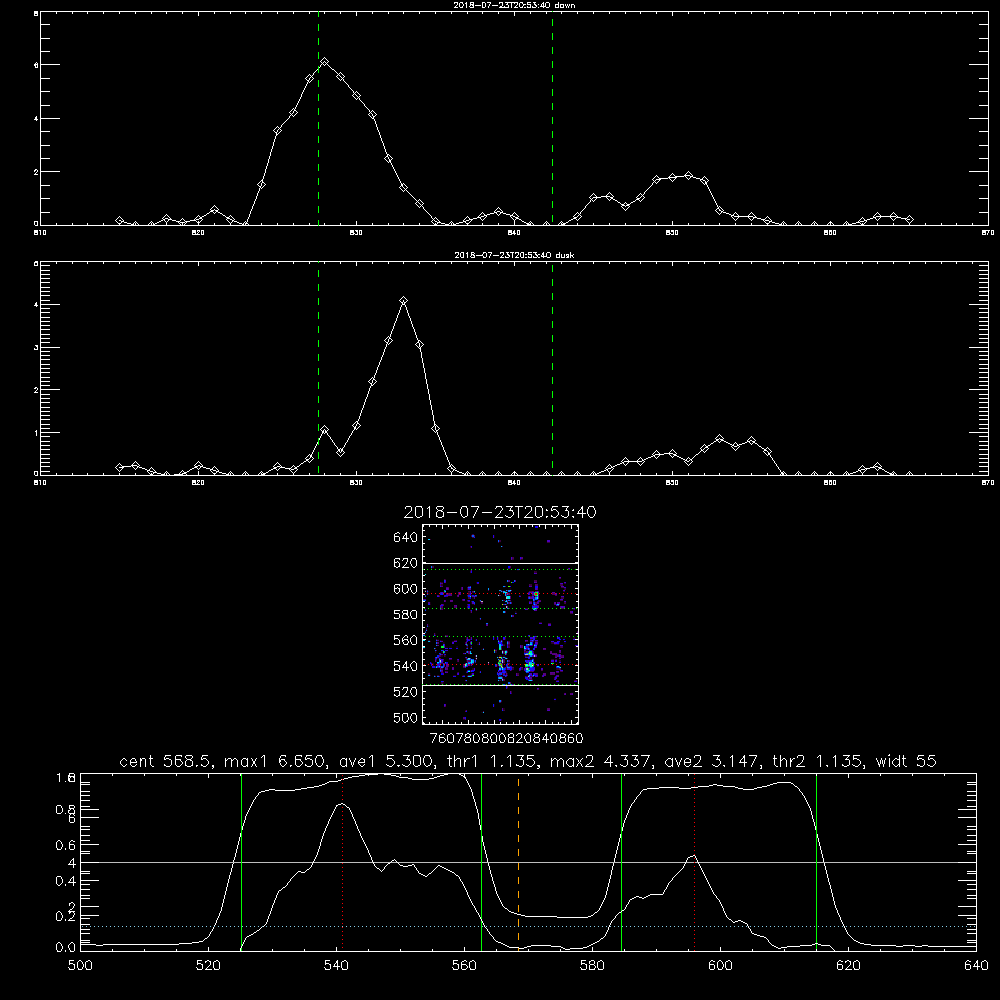1000x1000 pixels.
Task: Click the timestamp title above the heat-map image
Action: (x=500, y=512)
